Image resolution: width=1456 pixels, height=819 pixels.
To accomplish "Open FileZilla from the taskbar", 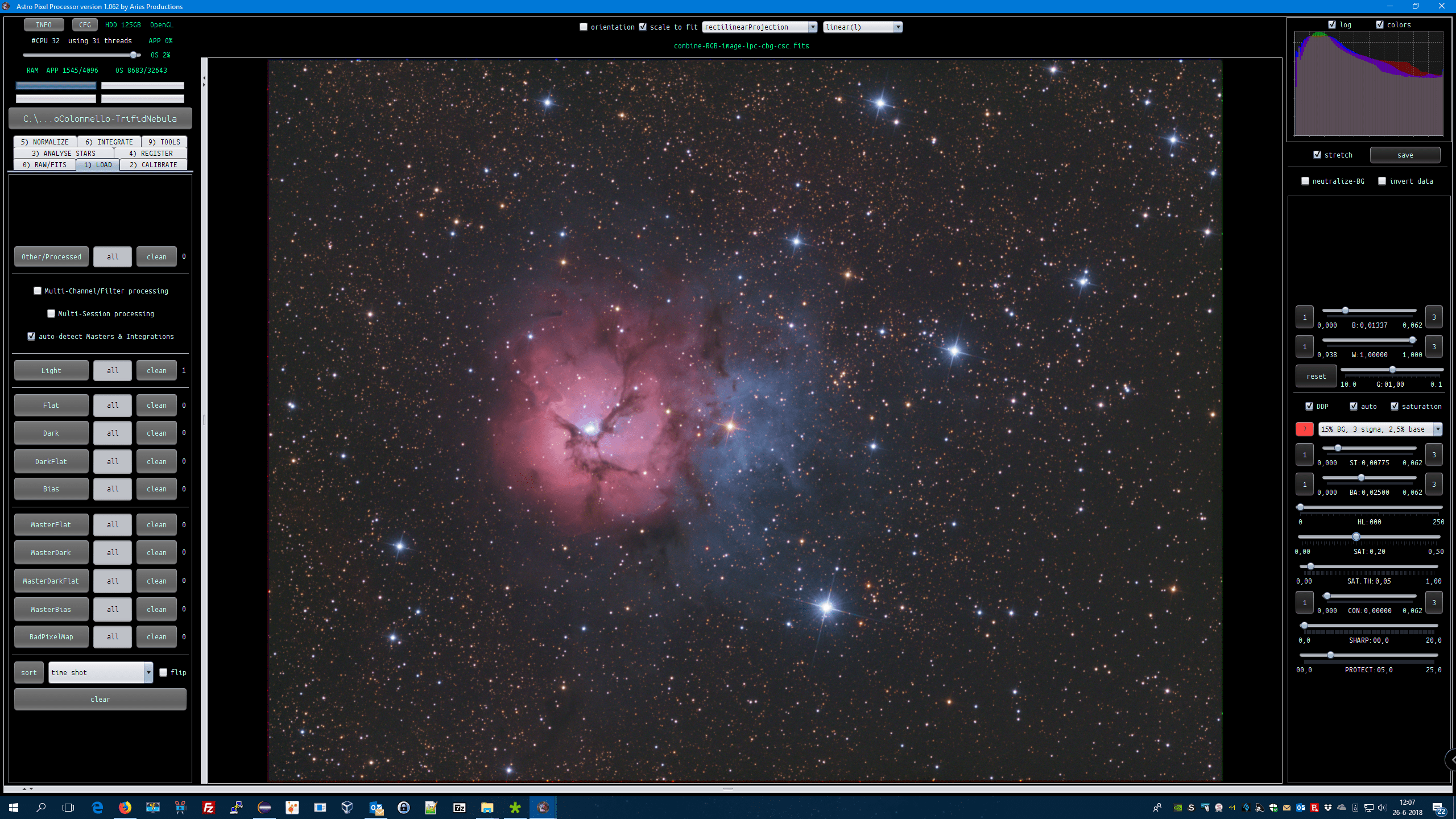I will (209, 808).
